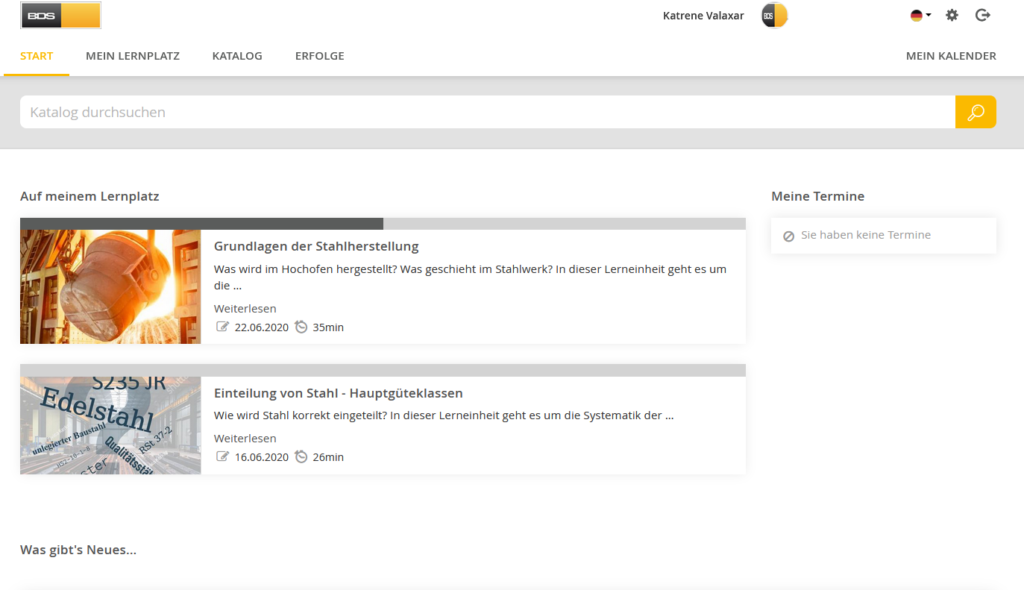Switch to the MEIN LERNPLATZ tab
Image resolution: width=1024 pixels, height=590 pixels.
(x=132, y=56)
